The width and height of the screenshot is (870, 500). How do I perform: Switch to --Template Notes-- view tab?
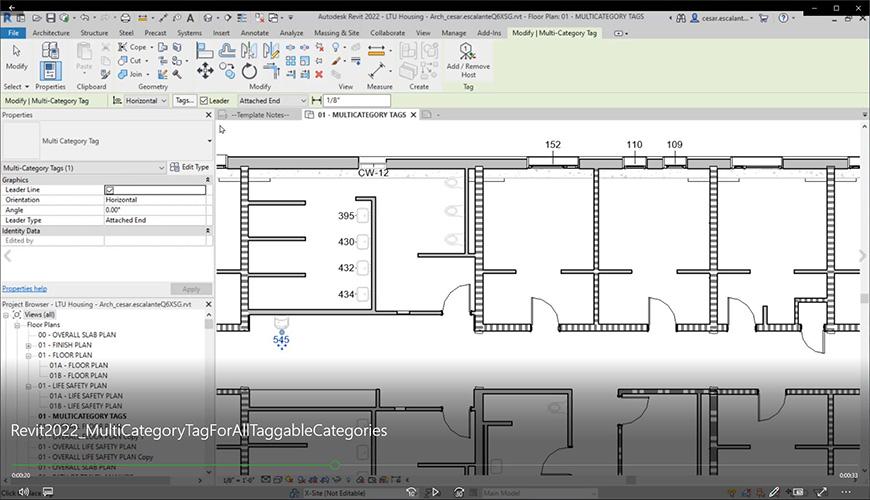click(x=259, y=115)
